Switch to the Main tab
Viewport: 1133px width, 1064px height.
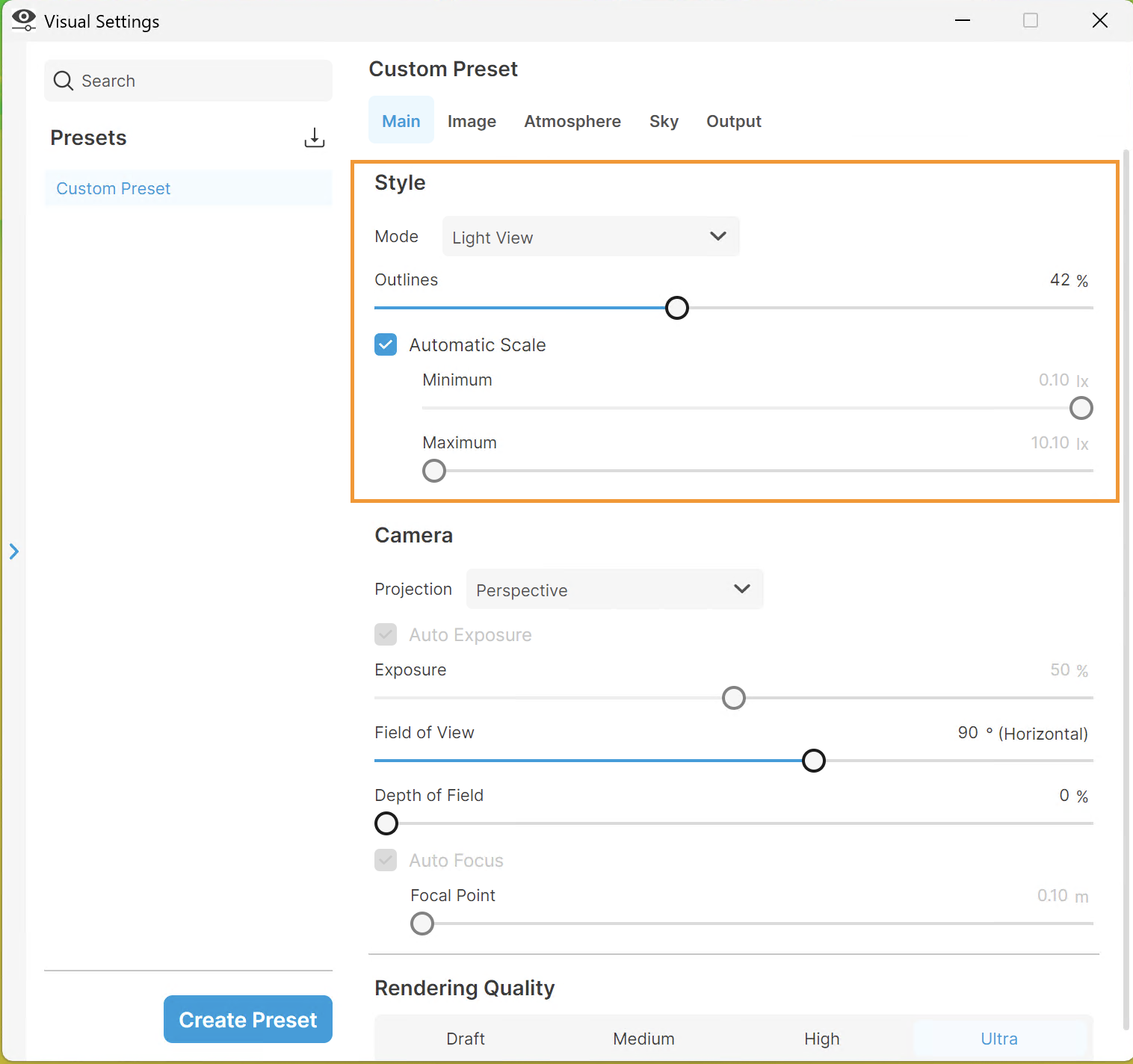coord(401,120)
